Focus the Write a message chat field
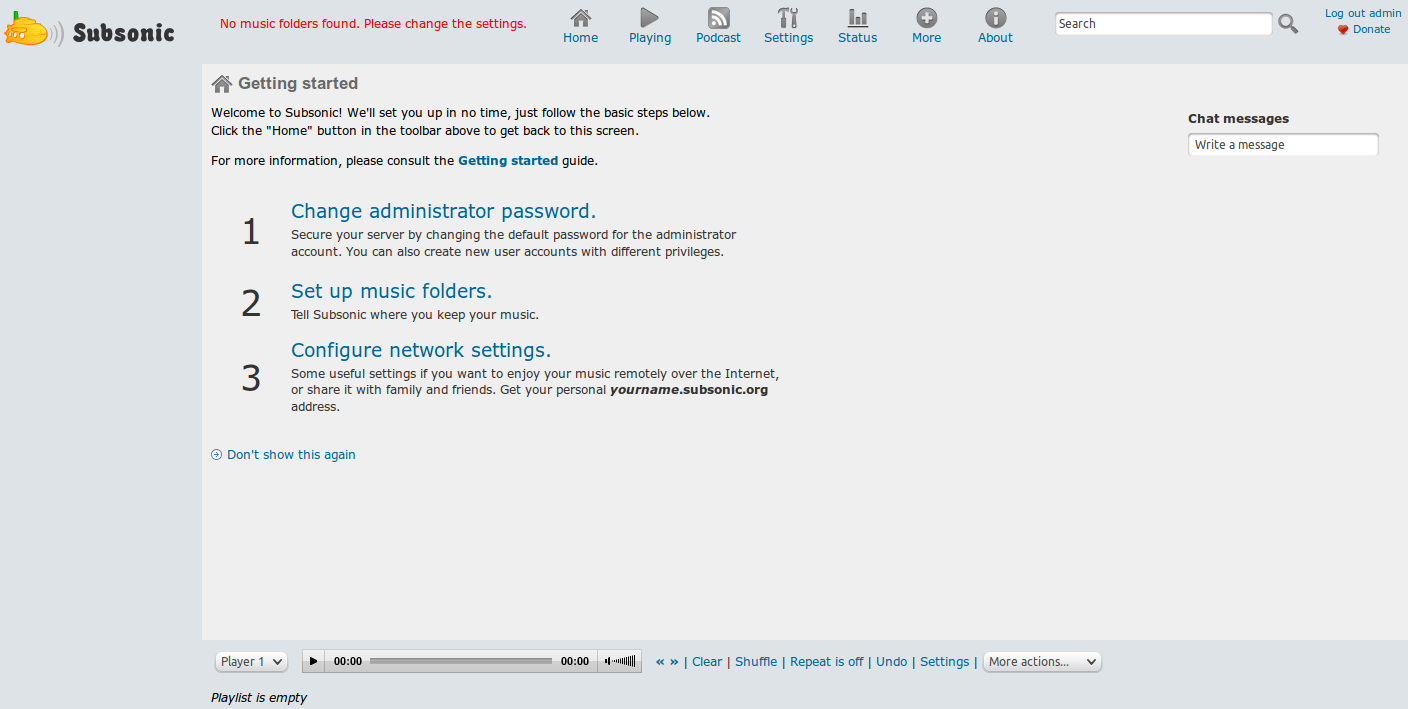The image size is (1408, 709). [1283, 145]
